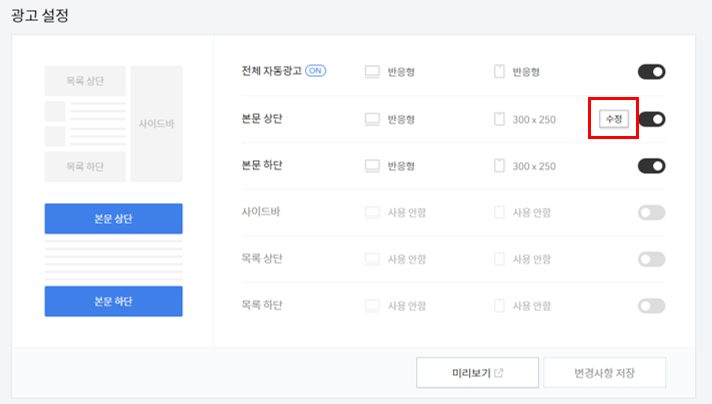Screen dimensions: 712x404
Task: Click mobile device icon in 전체 자동광고 row
Action: coord(499,72)
